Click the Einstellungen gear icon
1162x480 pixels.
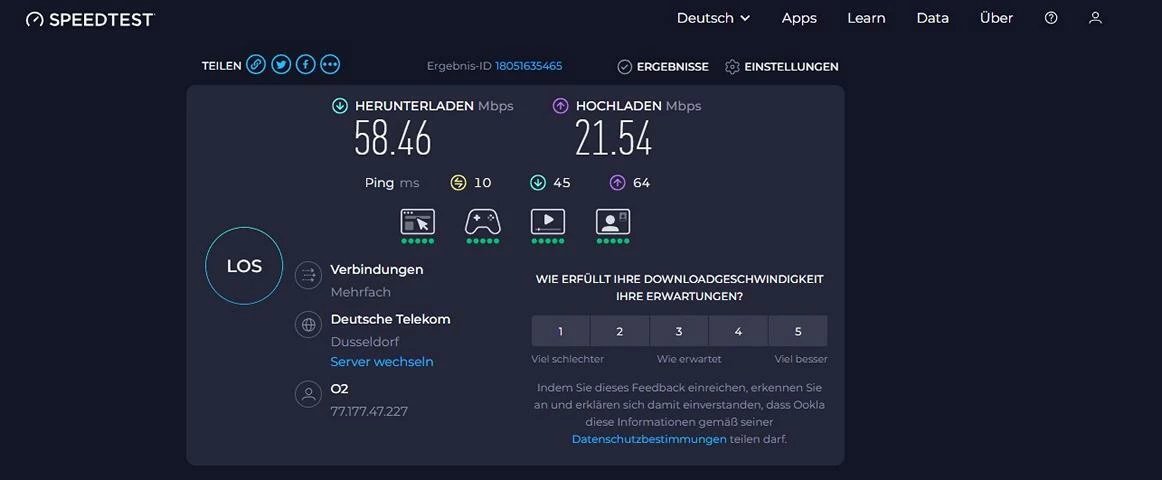click(732, 67)
